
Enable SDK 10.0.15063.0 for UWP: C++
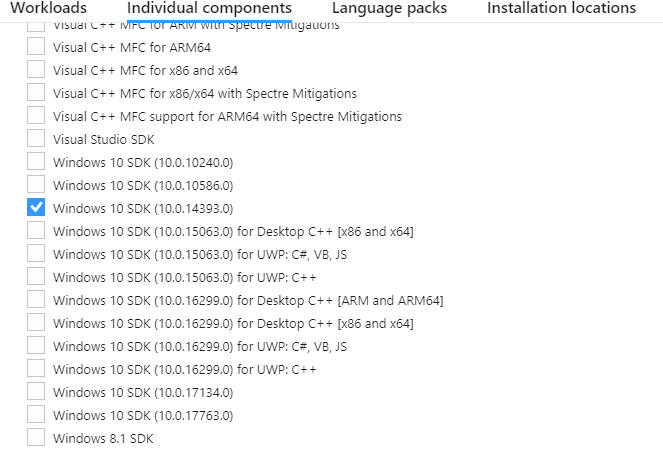(36, 277)
